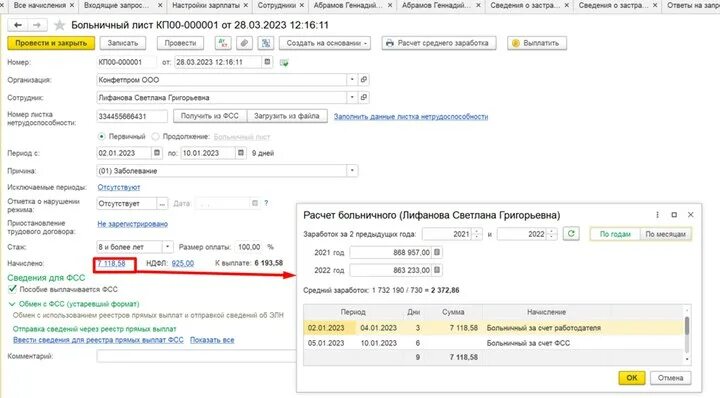Open Сотрудник Лифанова card icon
Screen dimensions: 720x398
click(x=364, y=97)
